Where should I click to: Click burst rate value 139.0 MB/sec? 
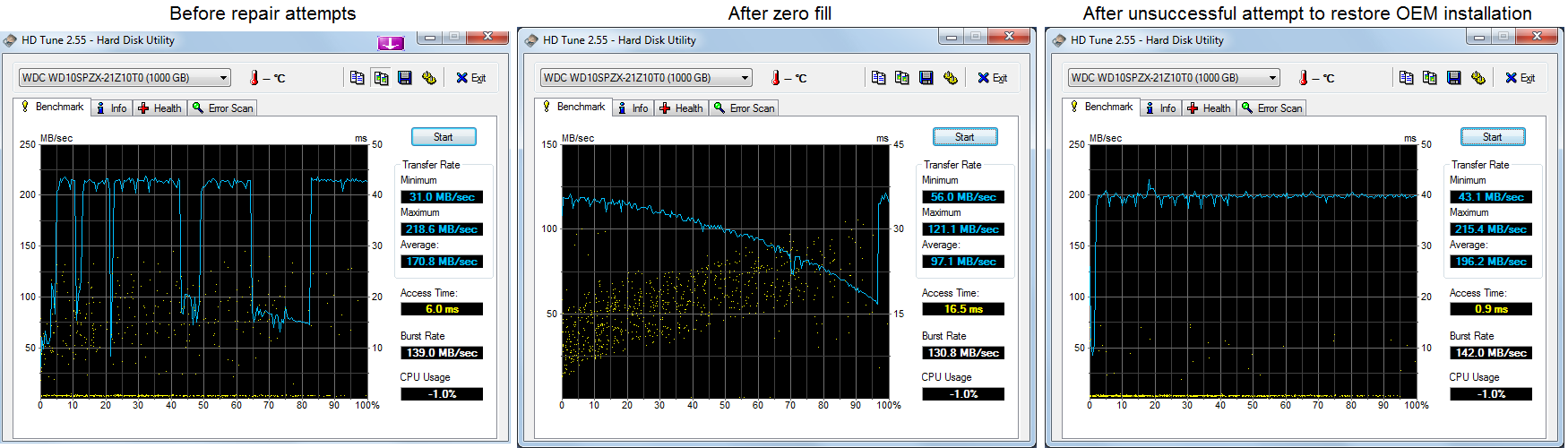point(442,353)
